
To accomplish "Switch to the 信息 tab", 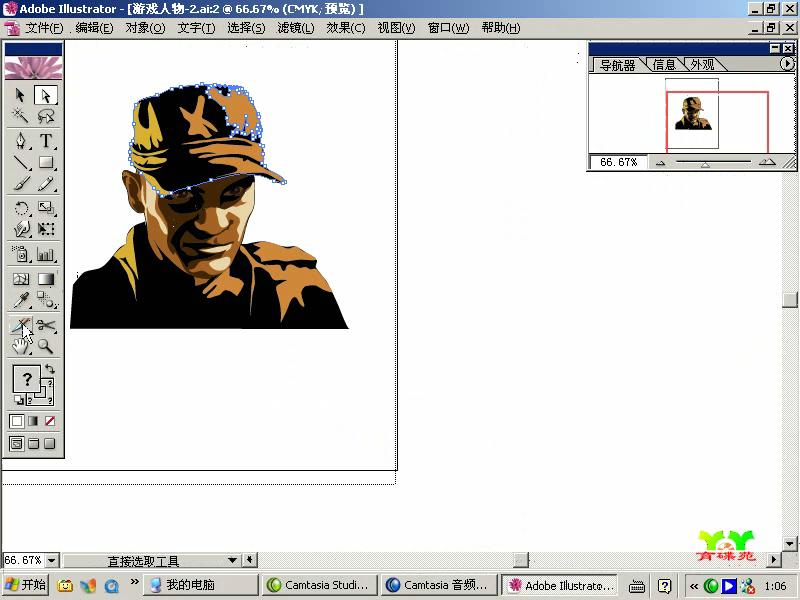I will 664,65.
